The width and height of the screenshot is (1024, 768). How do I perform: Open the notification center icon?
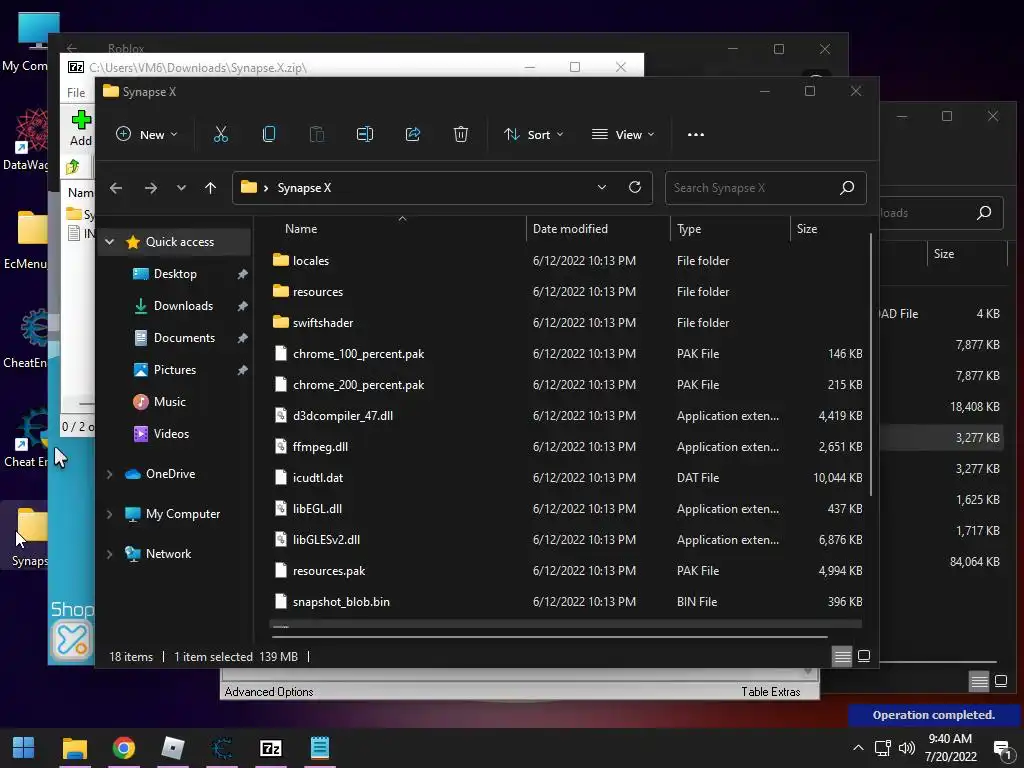[1002, 748]
